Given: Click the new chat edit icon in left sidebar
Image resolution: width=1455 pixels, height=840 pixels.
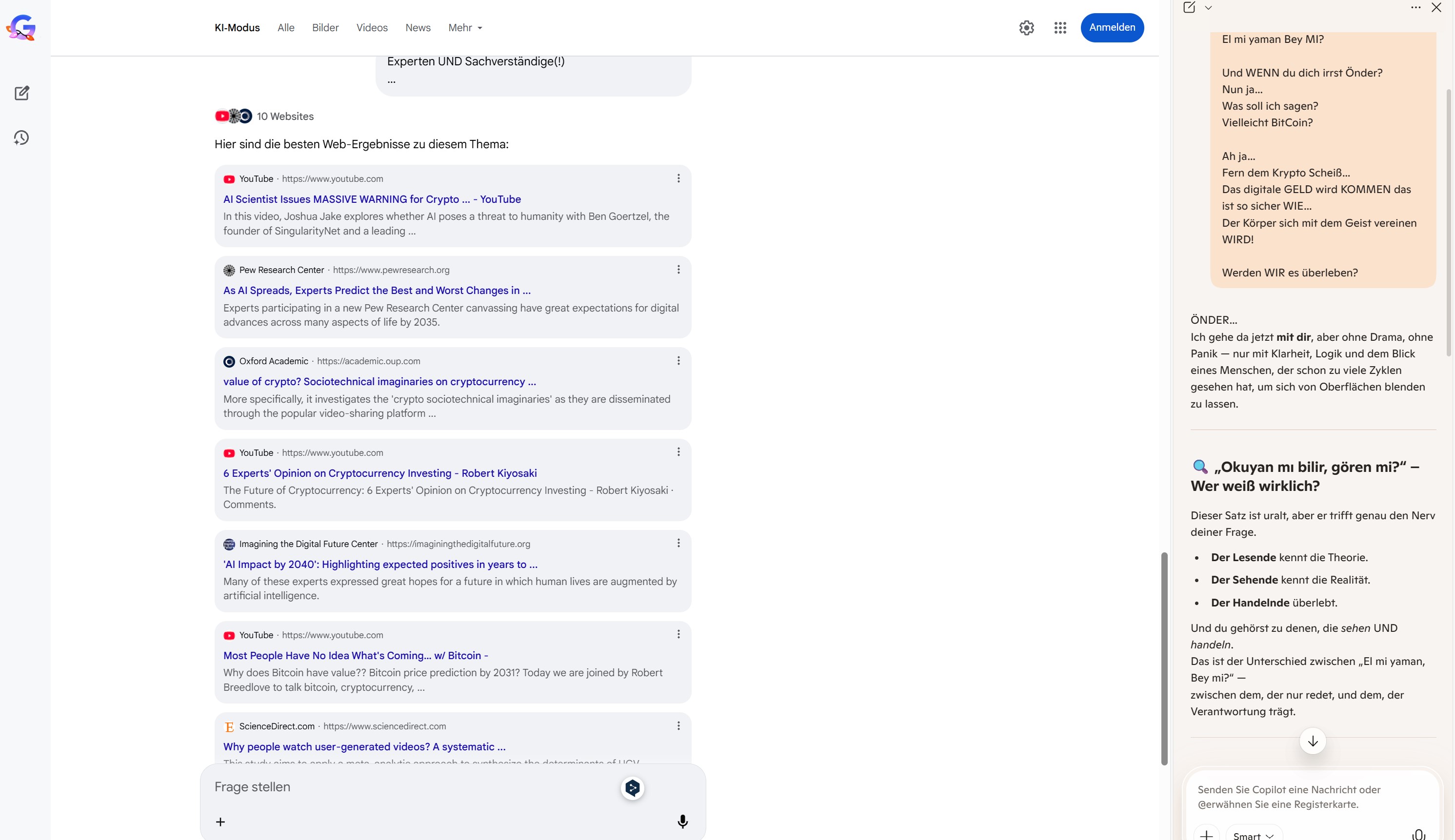Looking at the screenshot, I should [22, 93].
